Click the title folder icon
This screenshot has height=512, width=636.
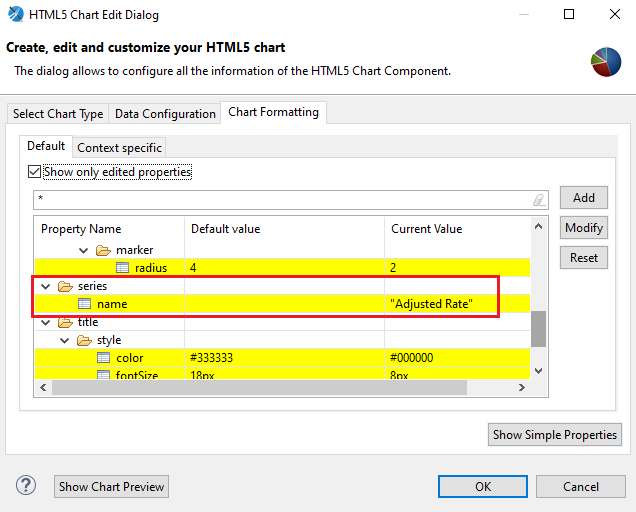66,322
